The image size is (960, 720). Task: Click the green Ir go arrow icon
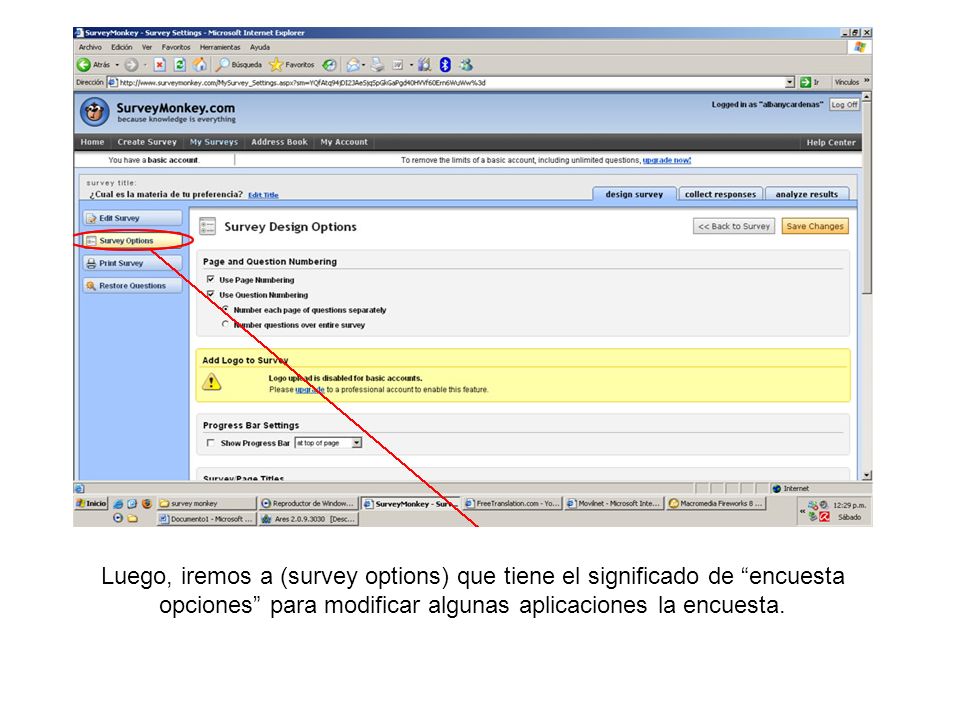pos(806,82)
